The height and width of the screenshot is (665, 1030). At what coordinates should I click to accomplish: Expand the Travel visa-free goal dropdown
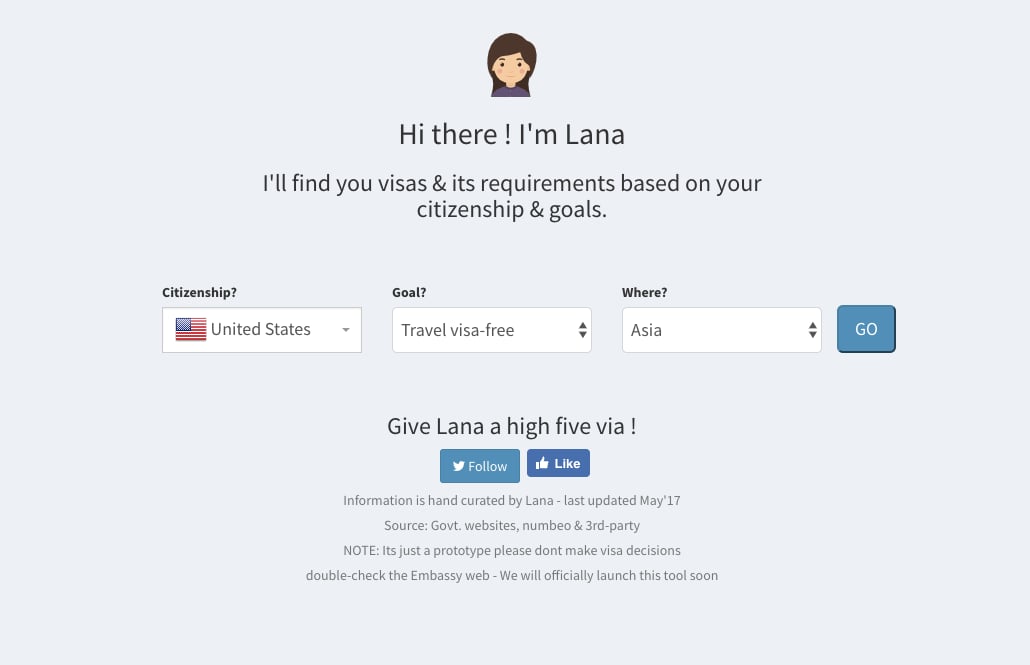coord(492,330)
